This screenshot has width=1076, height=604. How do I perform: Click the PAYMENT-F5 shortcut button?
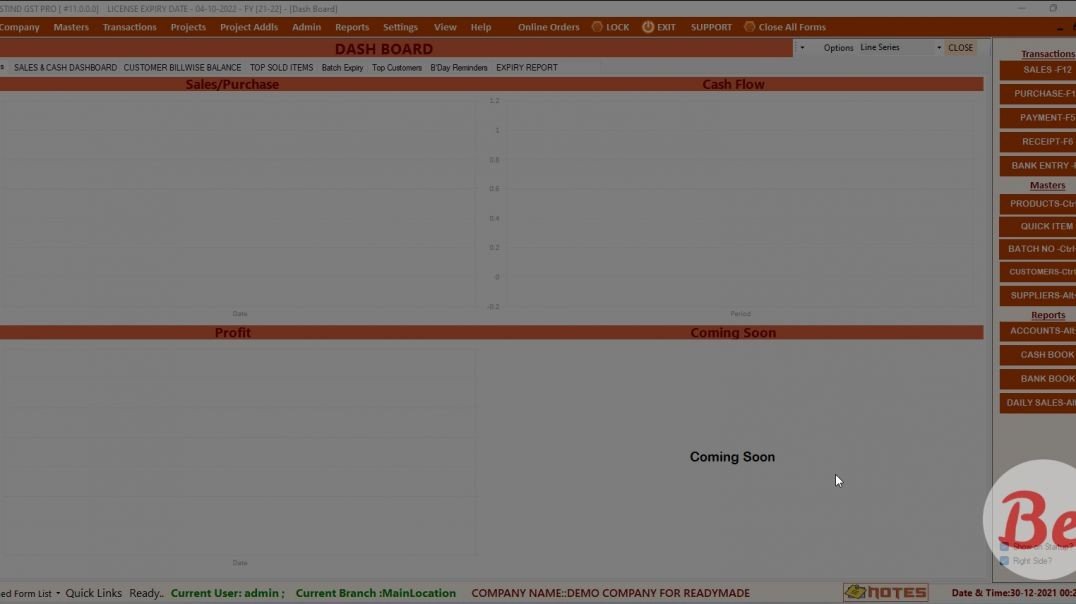tap(1040, 118)
